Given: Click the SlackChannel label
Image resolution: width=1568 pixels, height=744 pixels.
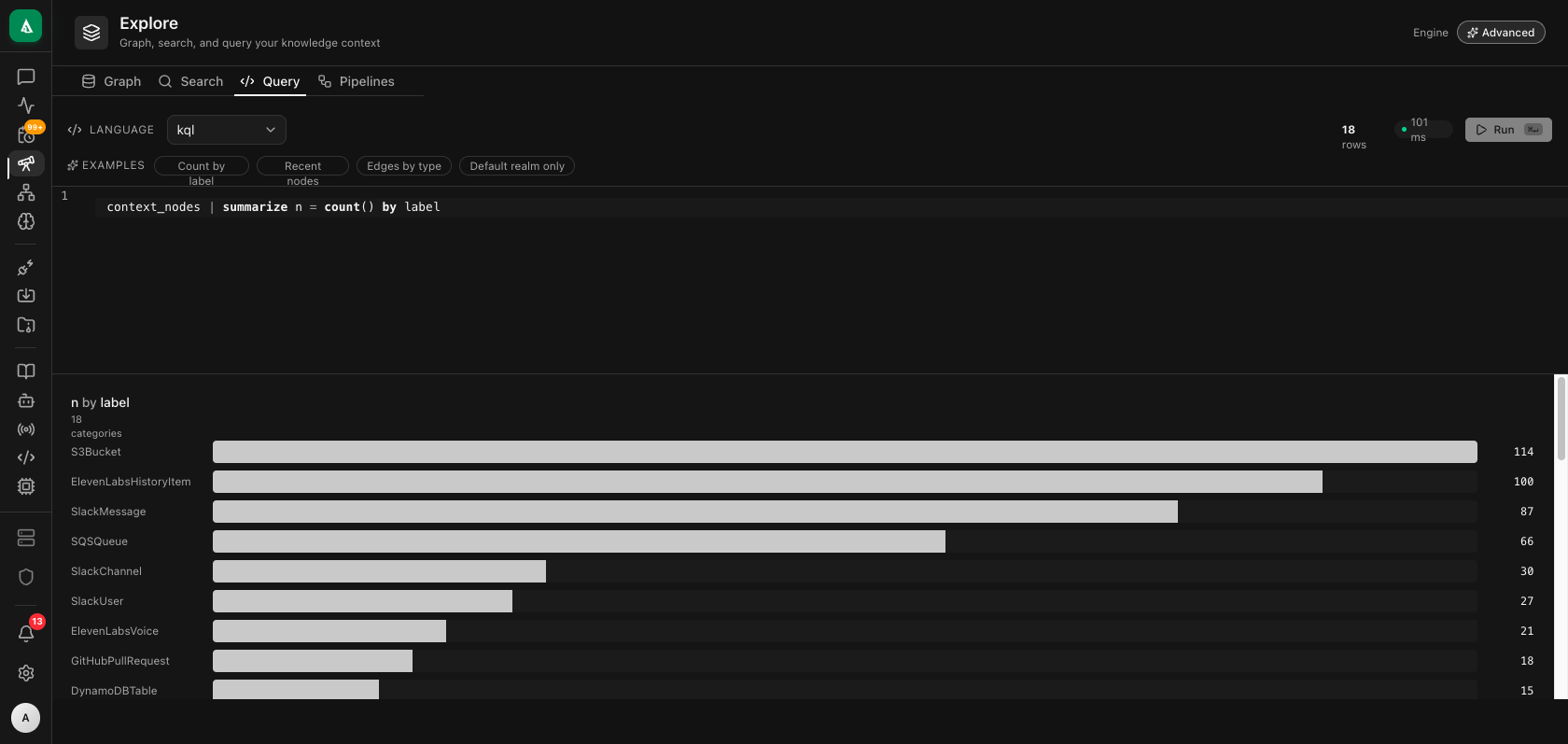Looking at the screenshot, I should point(106,571).
